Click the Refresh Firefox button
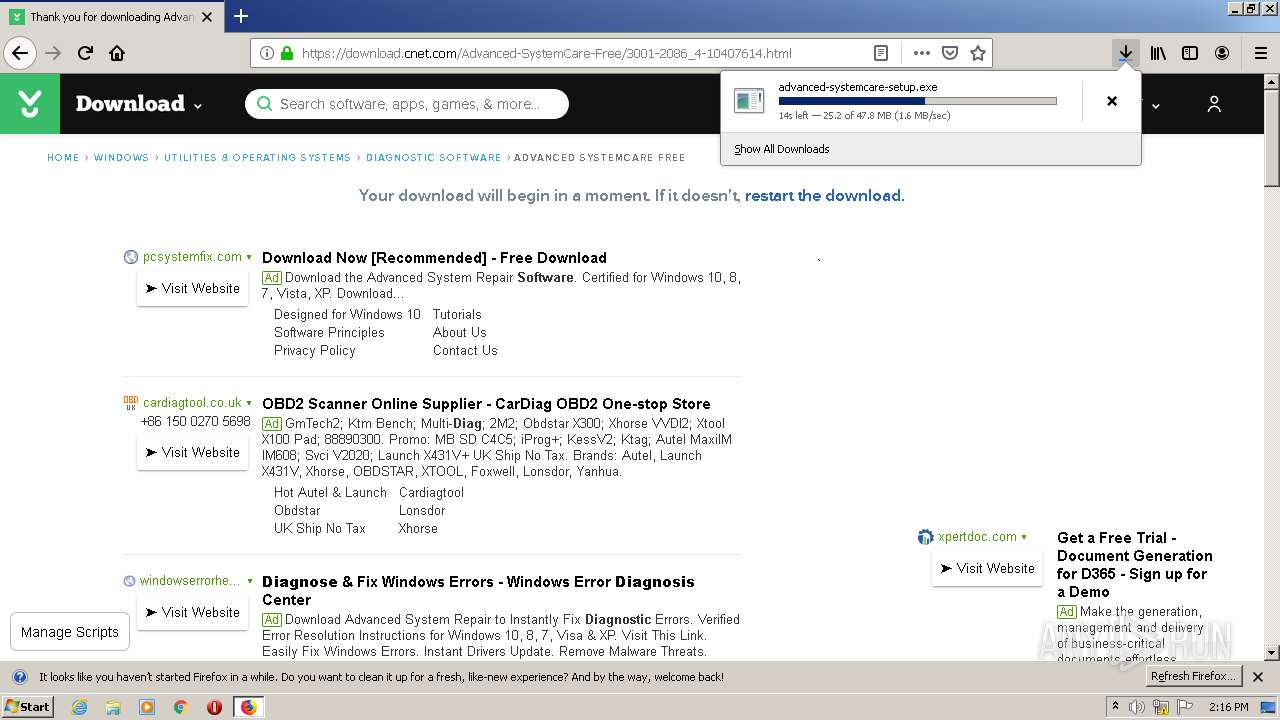Image resolution: width=1280 pixels, height=720 pixels. coord(1193,676)
